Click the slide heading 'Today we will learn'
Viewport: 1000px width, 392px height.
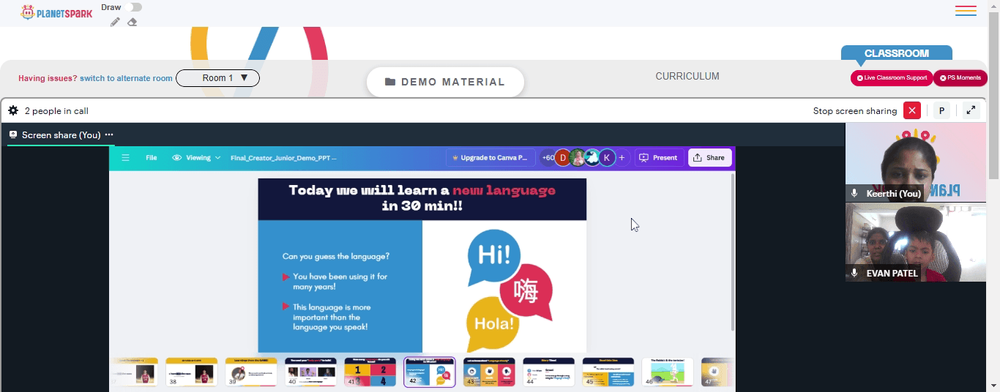point(422,198)
